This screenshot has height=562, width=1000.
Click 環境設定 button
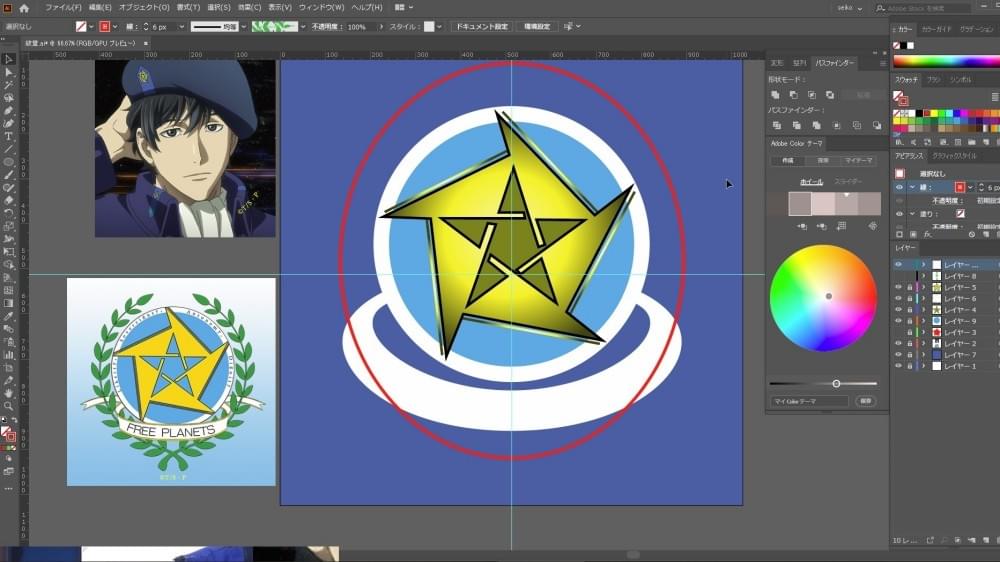click(x=537, y=27)
